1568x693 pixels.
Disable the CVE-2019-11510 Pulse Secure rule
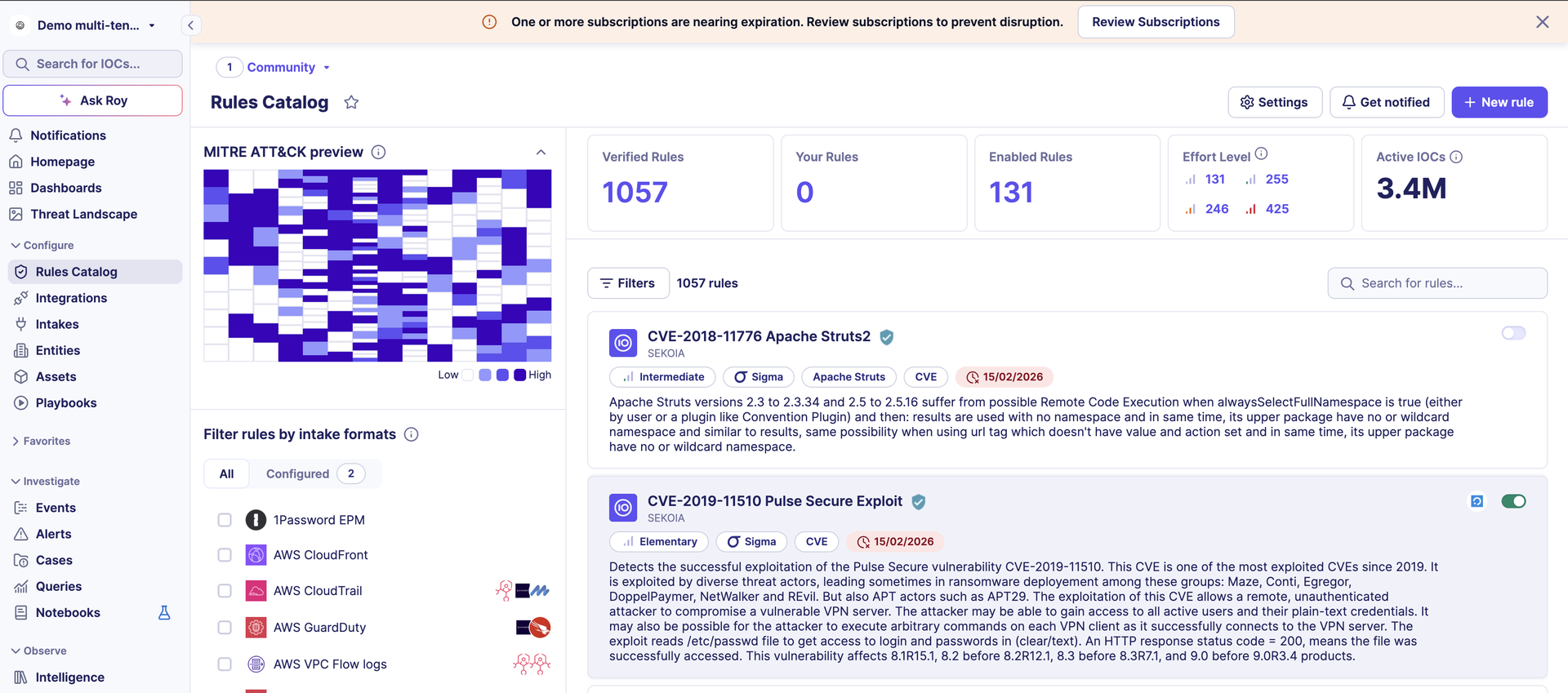click(x=1513, y=501)
